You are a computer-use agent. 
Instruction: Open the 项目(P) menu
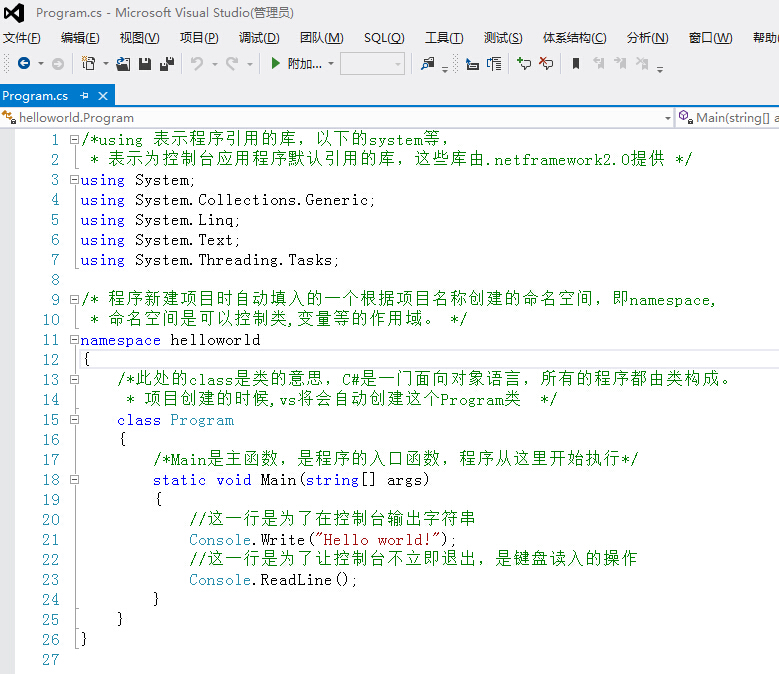199,38
